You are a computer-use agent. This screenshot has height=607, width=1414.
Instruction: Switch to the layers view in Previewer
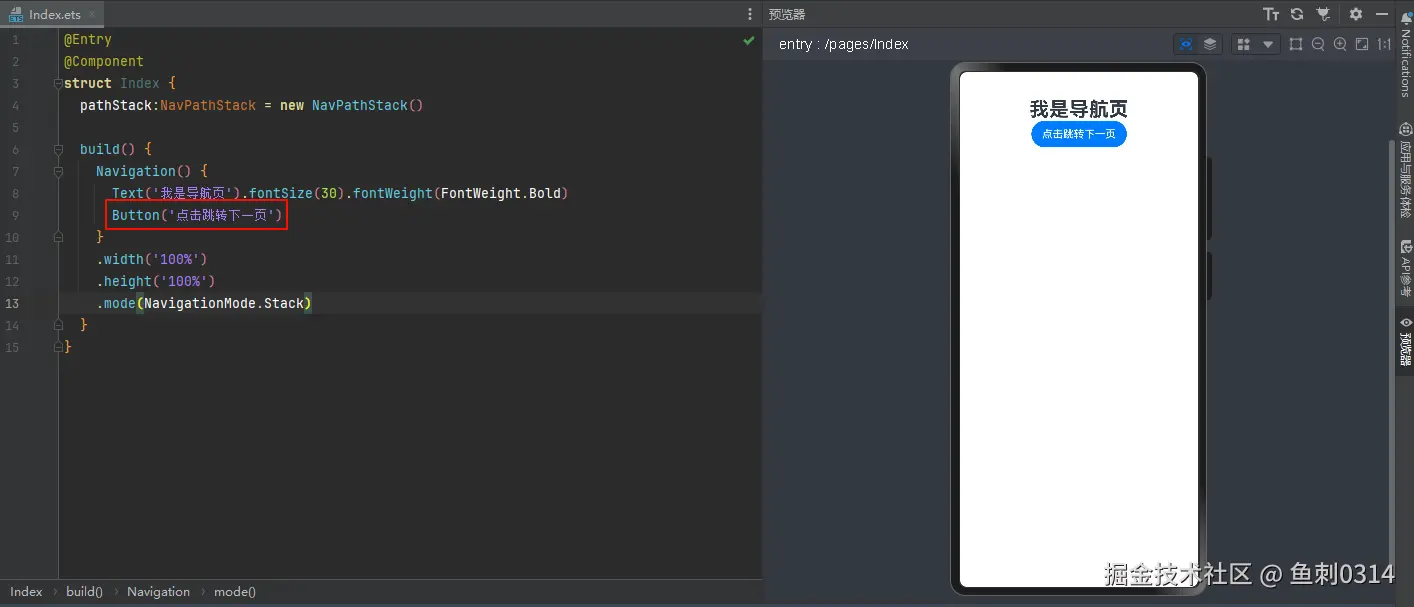pyautogui.click(x=1210, y=44)
